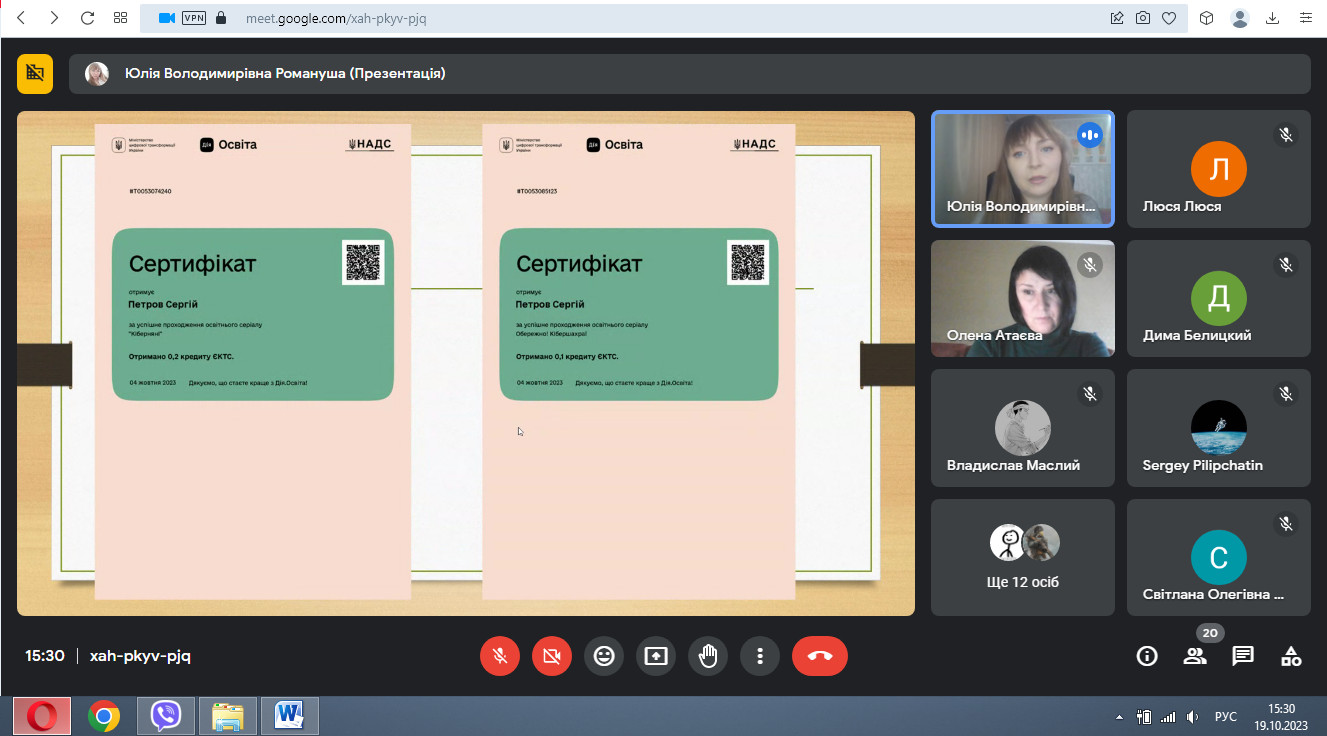Open the Opera easy setup menu
The width and height of the screenshot is (1327, 736).
(x=1306, y=18)
